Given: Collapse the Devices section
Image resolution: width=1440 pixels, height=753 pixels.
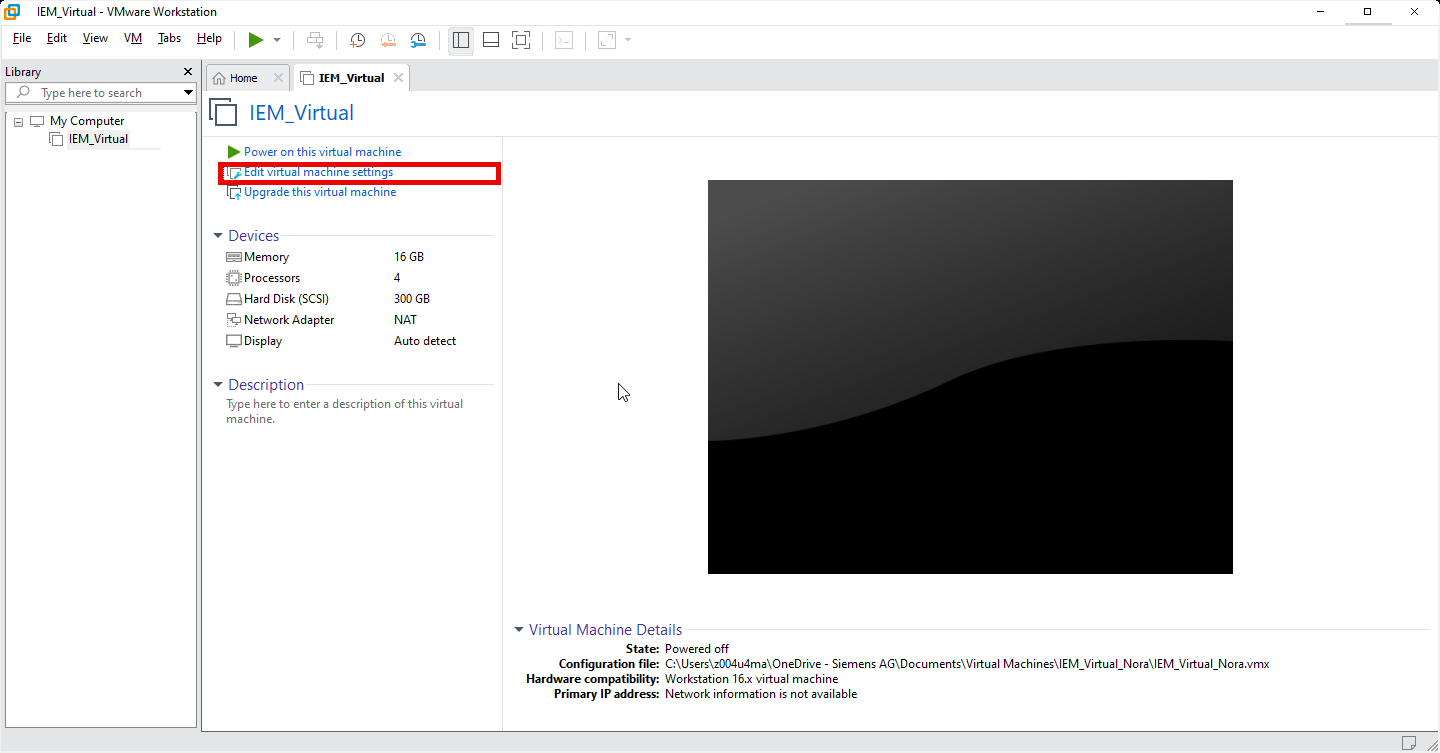Looking at the screenshot, I should point(218,235).
